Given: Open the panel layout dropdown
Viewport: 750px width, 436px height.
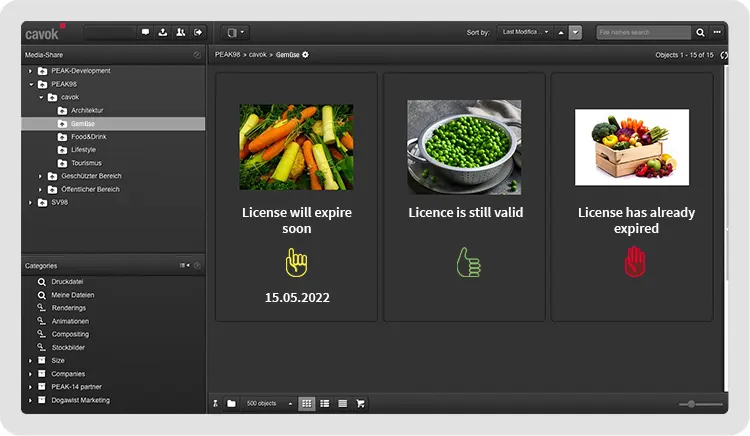Looking at the screenshot, I should click(x=235, y=33).
